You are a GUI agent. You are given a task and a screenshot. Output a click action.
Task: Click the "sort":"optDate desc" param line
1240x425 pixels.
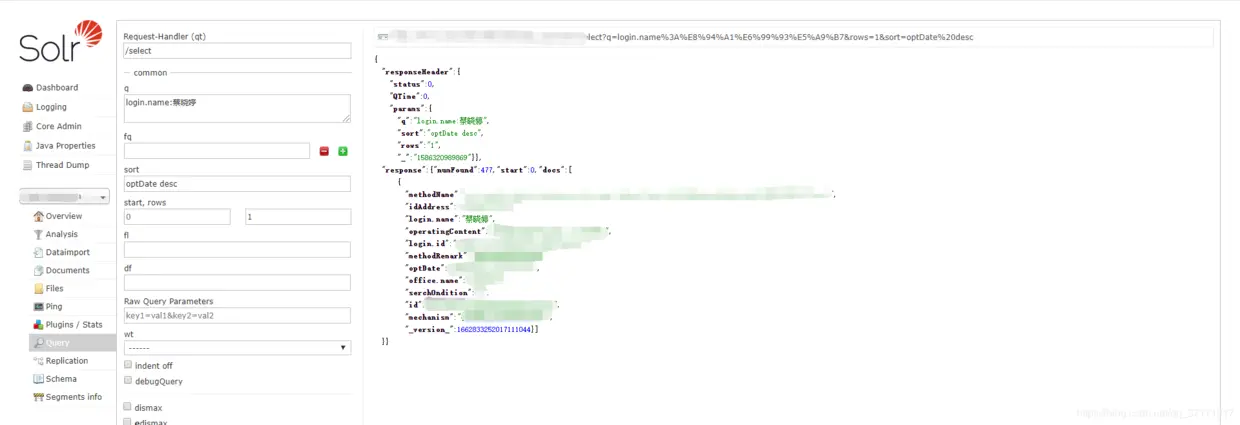(441, 133)
